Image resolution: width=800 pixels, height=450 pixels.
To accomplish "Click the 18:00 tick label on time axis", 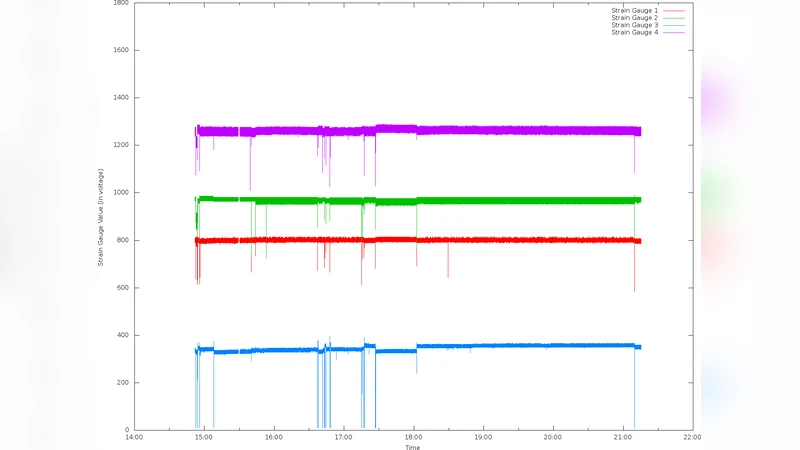I will 413,437.
